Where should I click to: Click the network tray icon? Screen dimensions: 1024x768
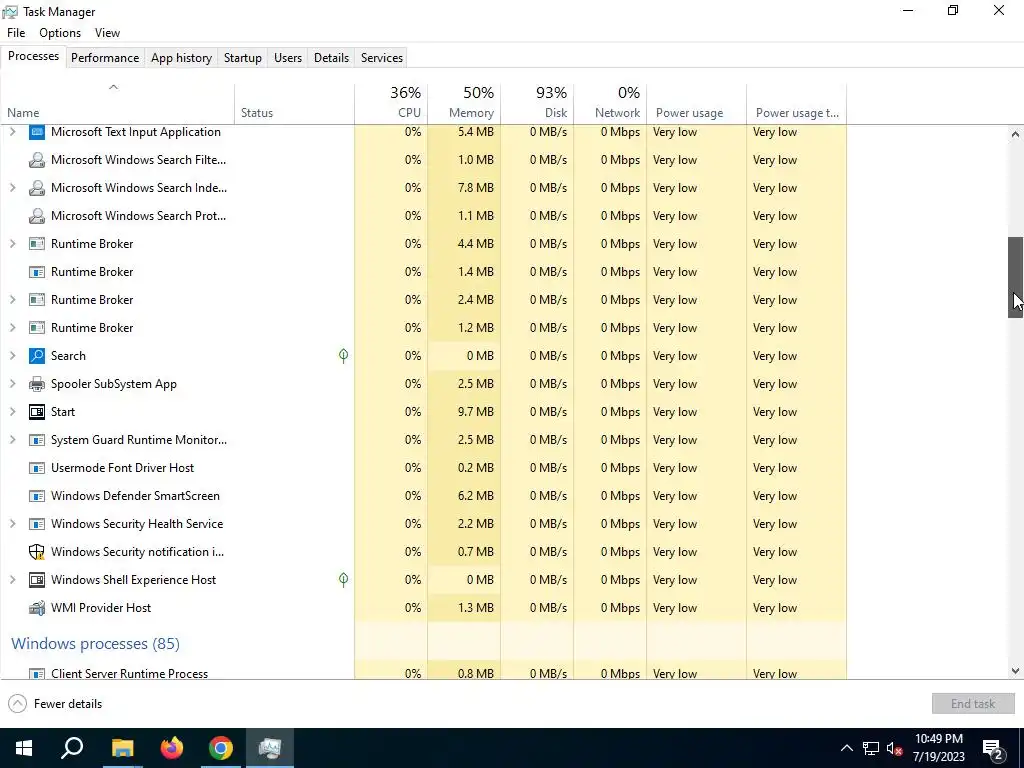pos(871,748)
